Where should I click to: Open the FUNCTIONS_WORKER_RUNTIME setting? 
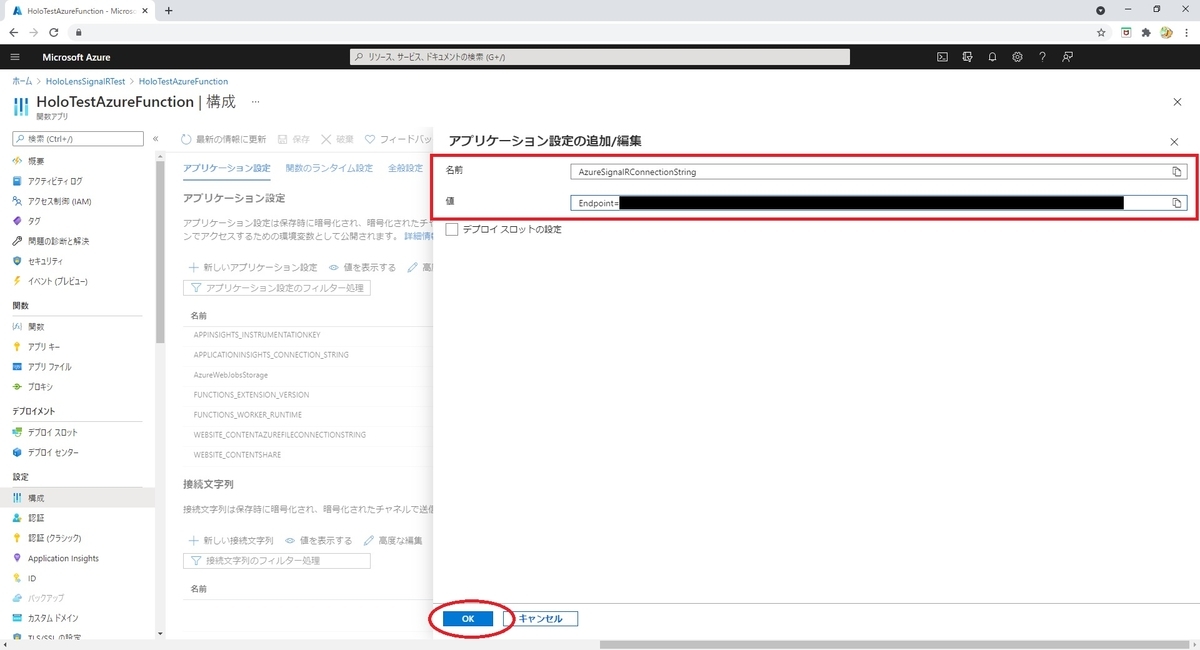[x=247, y=414]
